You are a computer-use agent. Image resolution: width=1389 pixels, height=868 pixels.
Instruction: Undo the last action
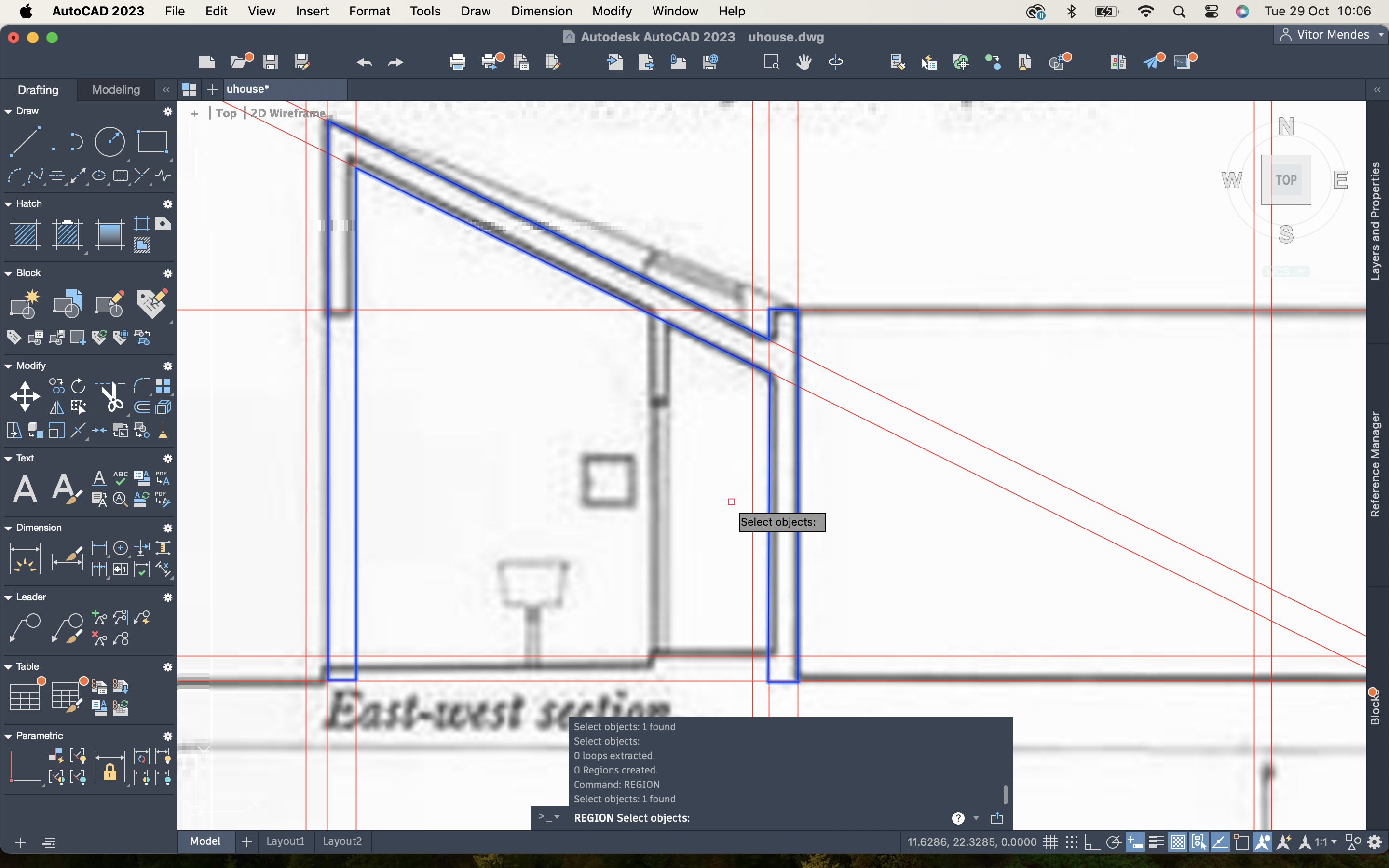(364, 62)
